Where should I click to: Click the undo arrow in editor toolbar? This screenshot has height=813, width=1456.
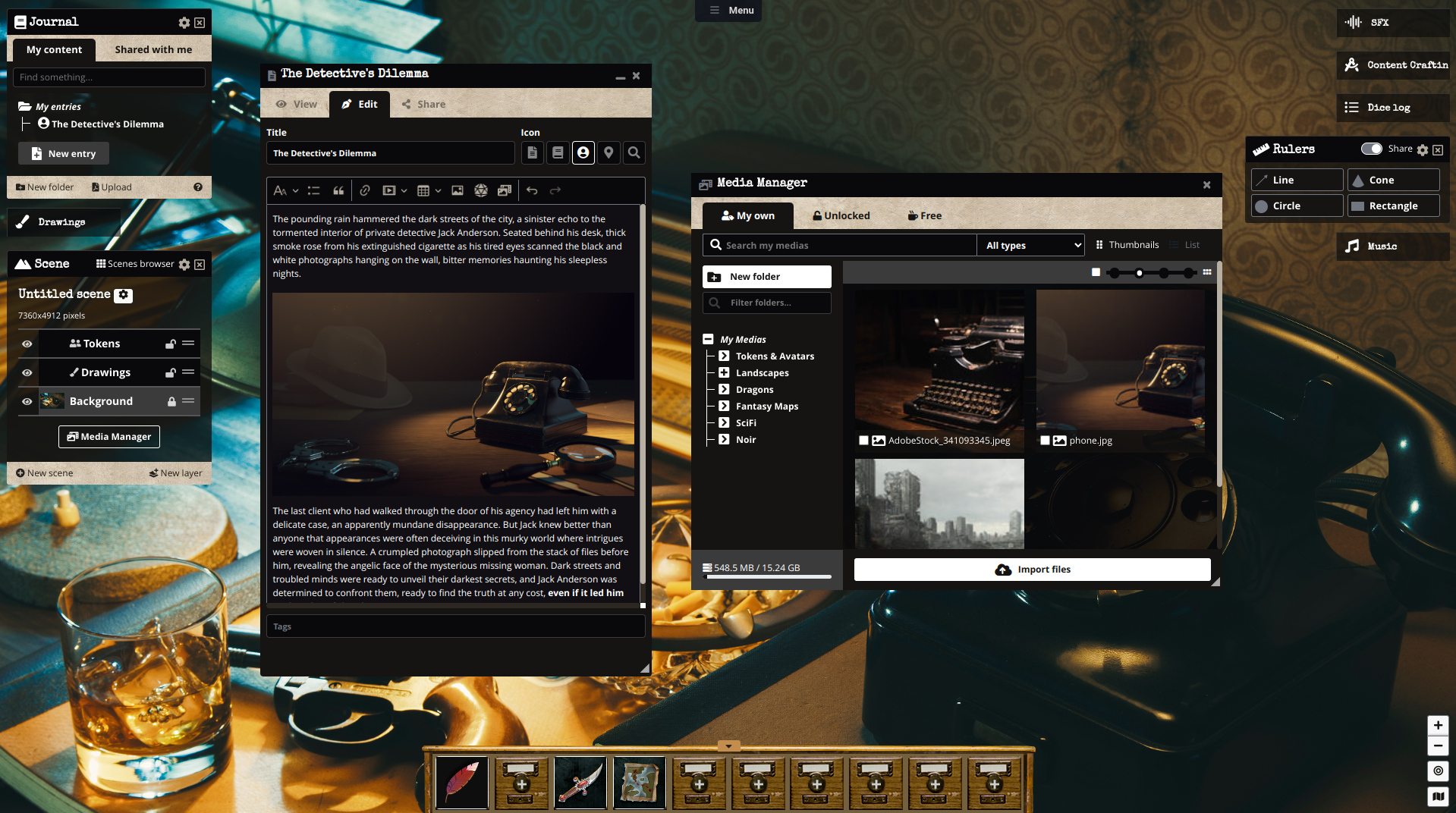click(532, 191)
